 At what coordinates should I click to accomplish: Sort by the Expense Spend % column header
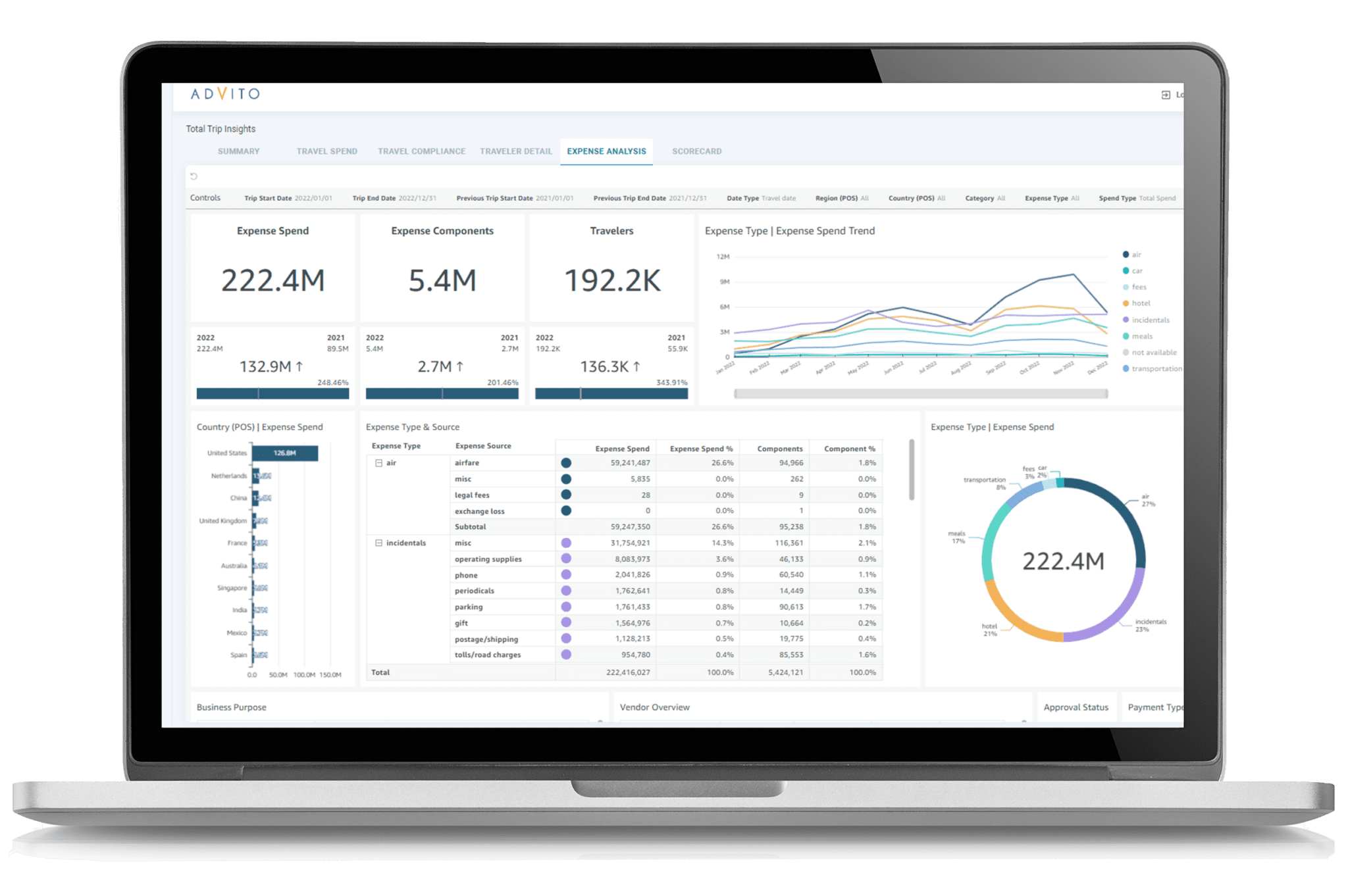point(701,449)
